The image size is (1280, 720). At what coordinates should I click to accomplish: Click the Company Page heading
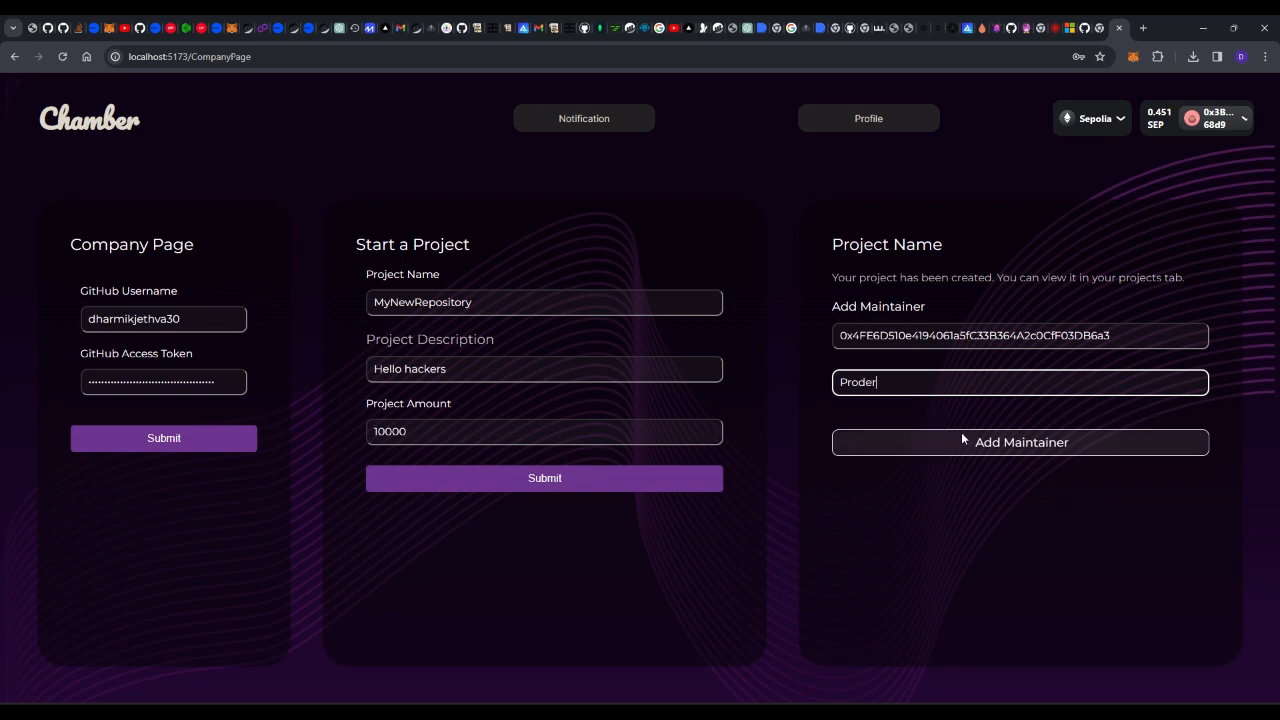click(132, 244)
